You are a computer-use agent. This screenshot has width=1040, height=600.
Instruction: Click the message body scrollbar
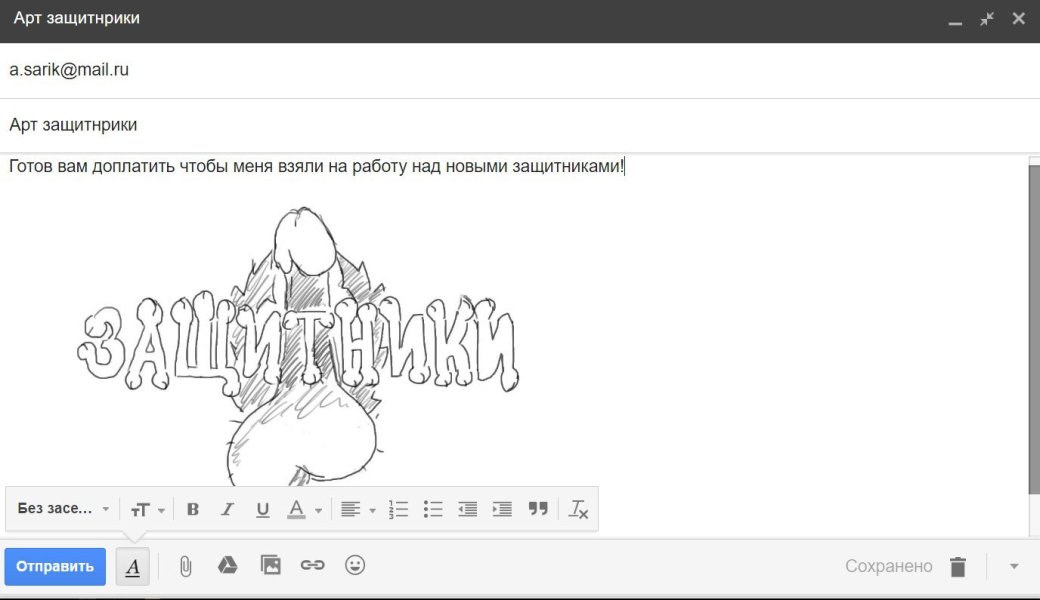pyautogui.click(x=1034, y=330)
